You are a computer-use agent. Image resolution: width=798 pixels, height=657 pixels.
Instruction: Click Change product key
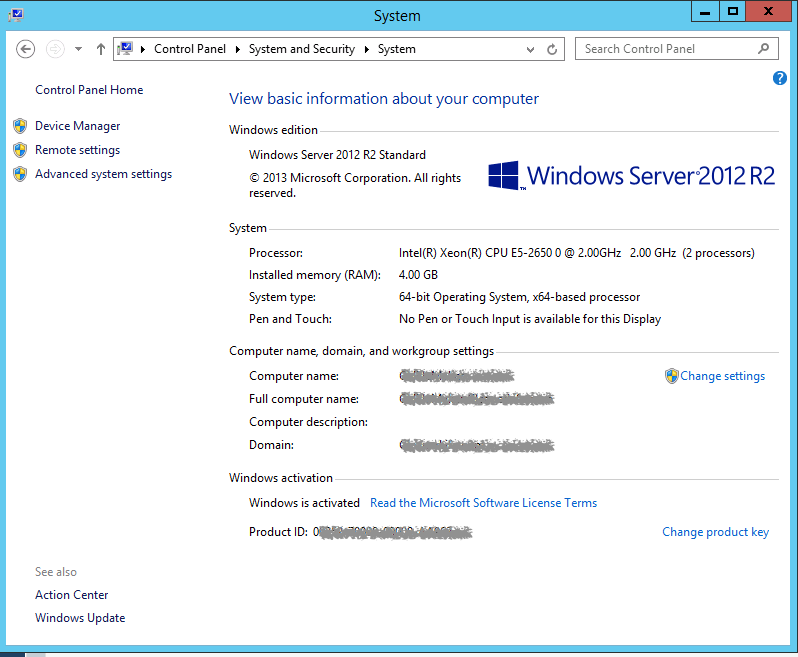(x=716, y=532)
